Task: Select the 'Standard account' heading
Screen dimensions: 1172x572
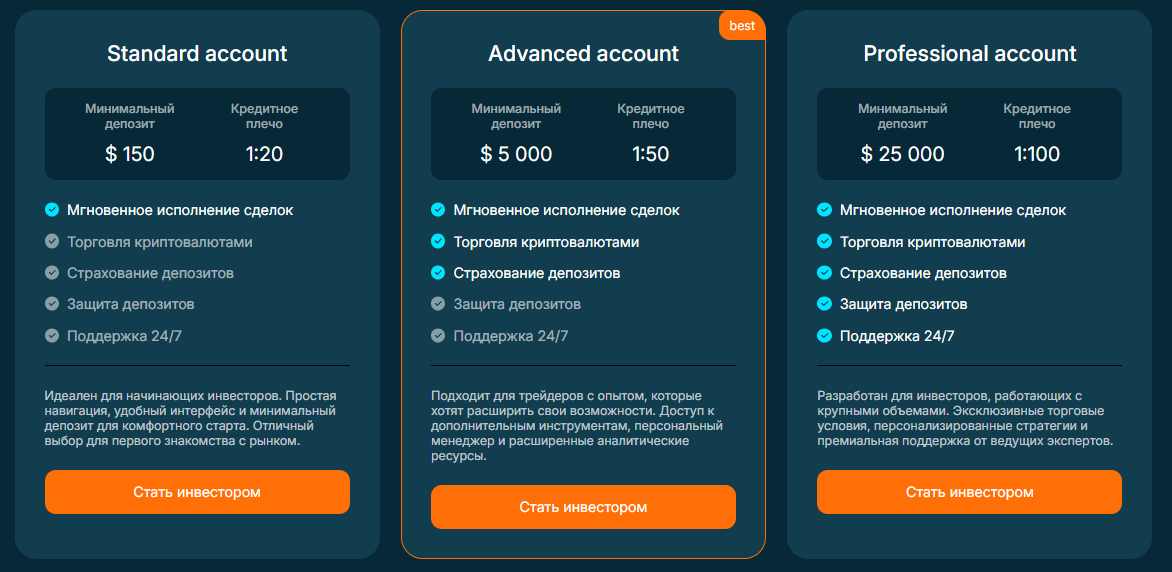Action: click(x=197, y=54)
